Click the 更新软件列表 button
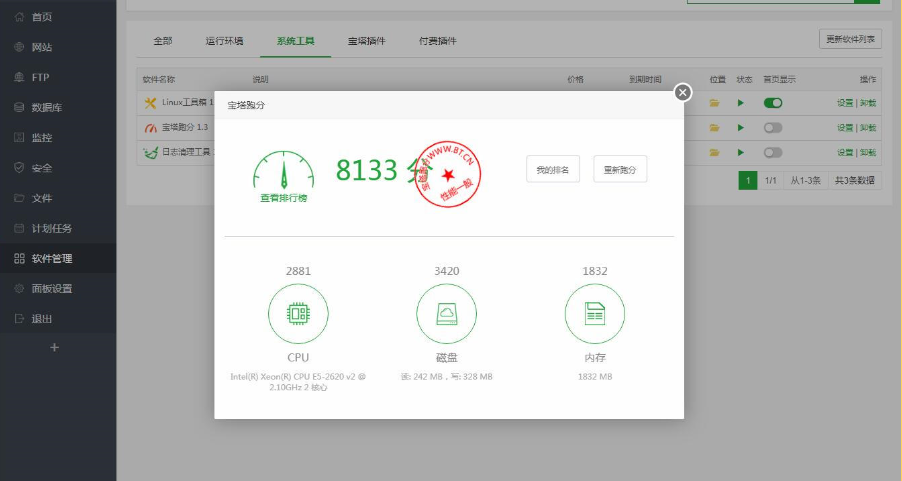This screenshot has width=902, height=481. point(850,39)
